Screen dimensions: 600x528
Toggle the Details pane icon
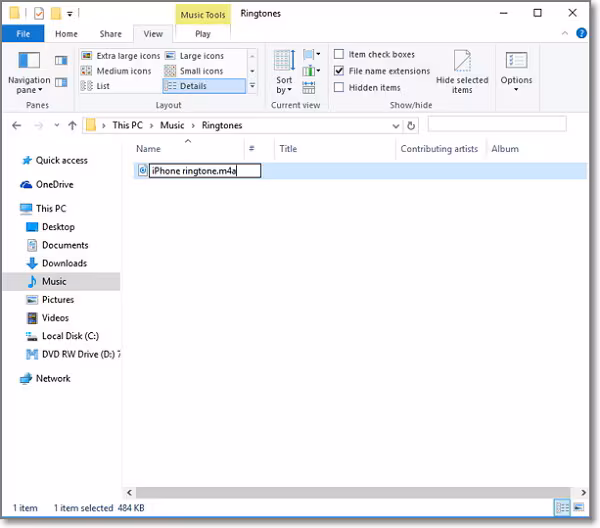[61, 82]
